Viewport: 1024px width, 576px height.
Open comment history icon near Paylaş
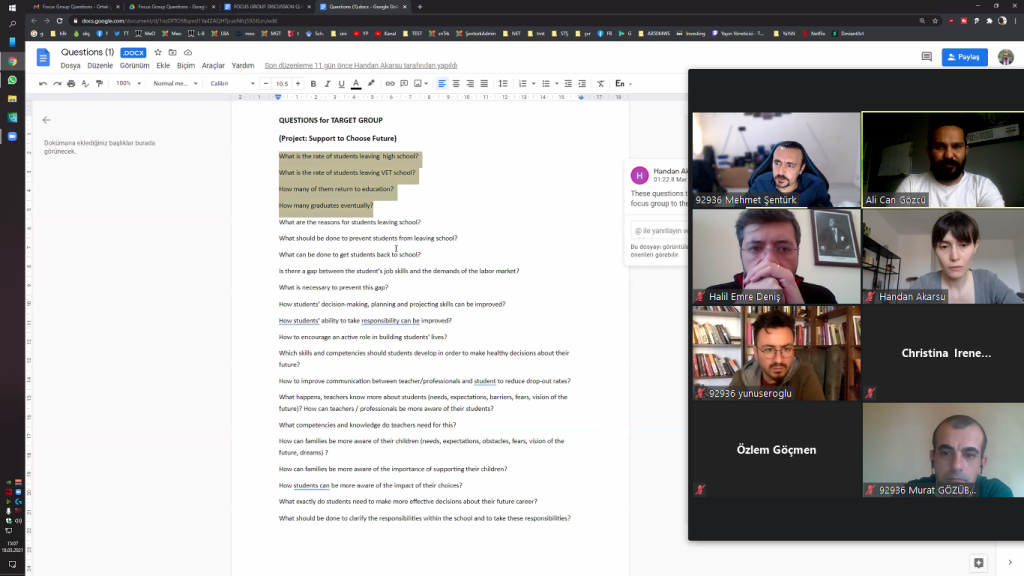coord(927,57)
